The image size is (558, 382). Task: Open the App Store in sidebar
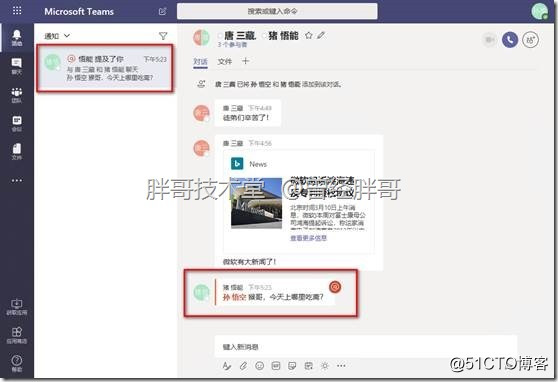[x=17, y=335]
